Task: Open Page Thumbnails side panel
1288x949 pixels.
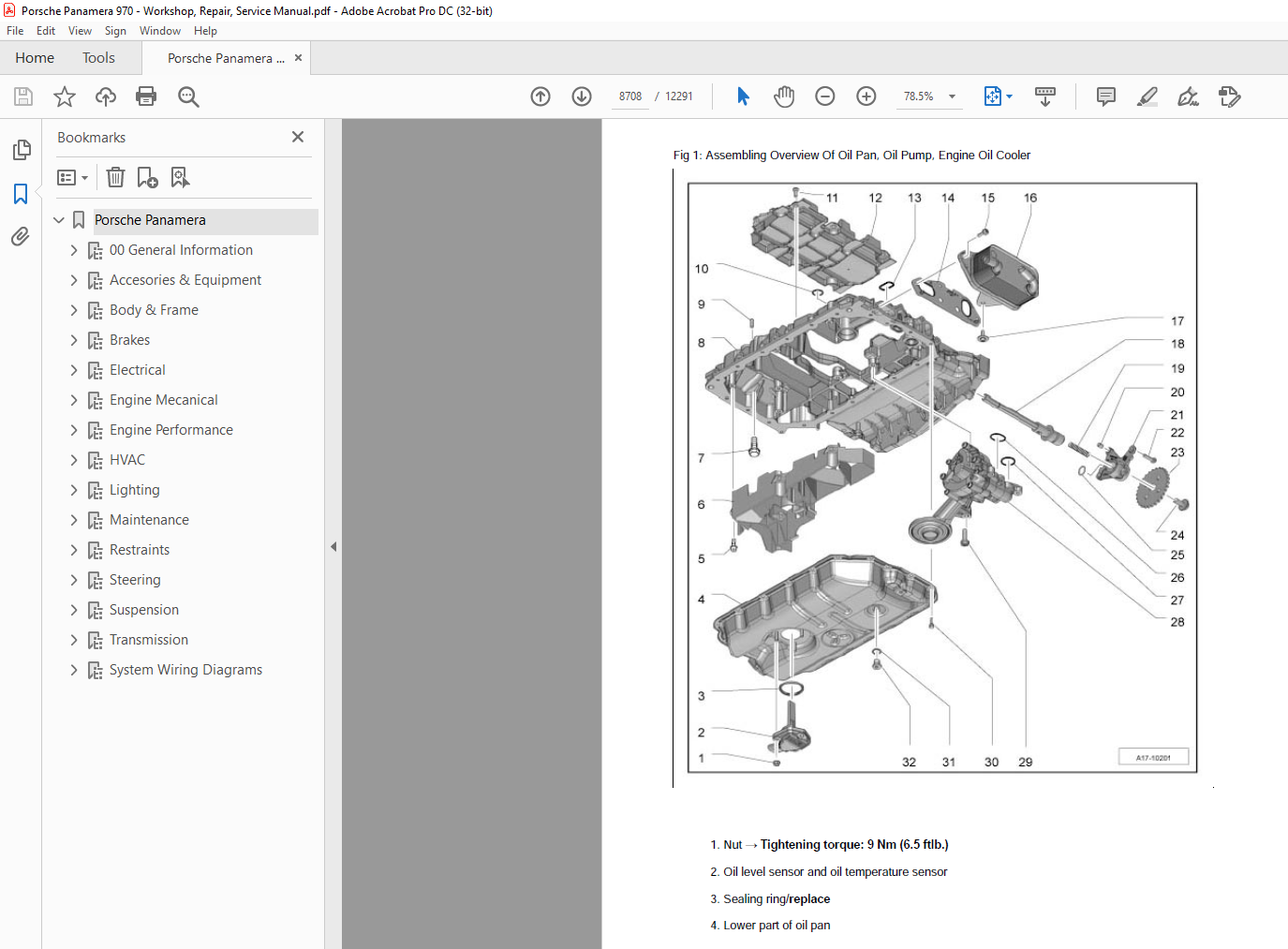Action: [x=21, y=150]
